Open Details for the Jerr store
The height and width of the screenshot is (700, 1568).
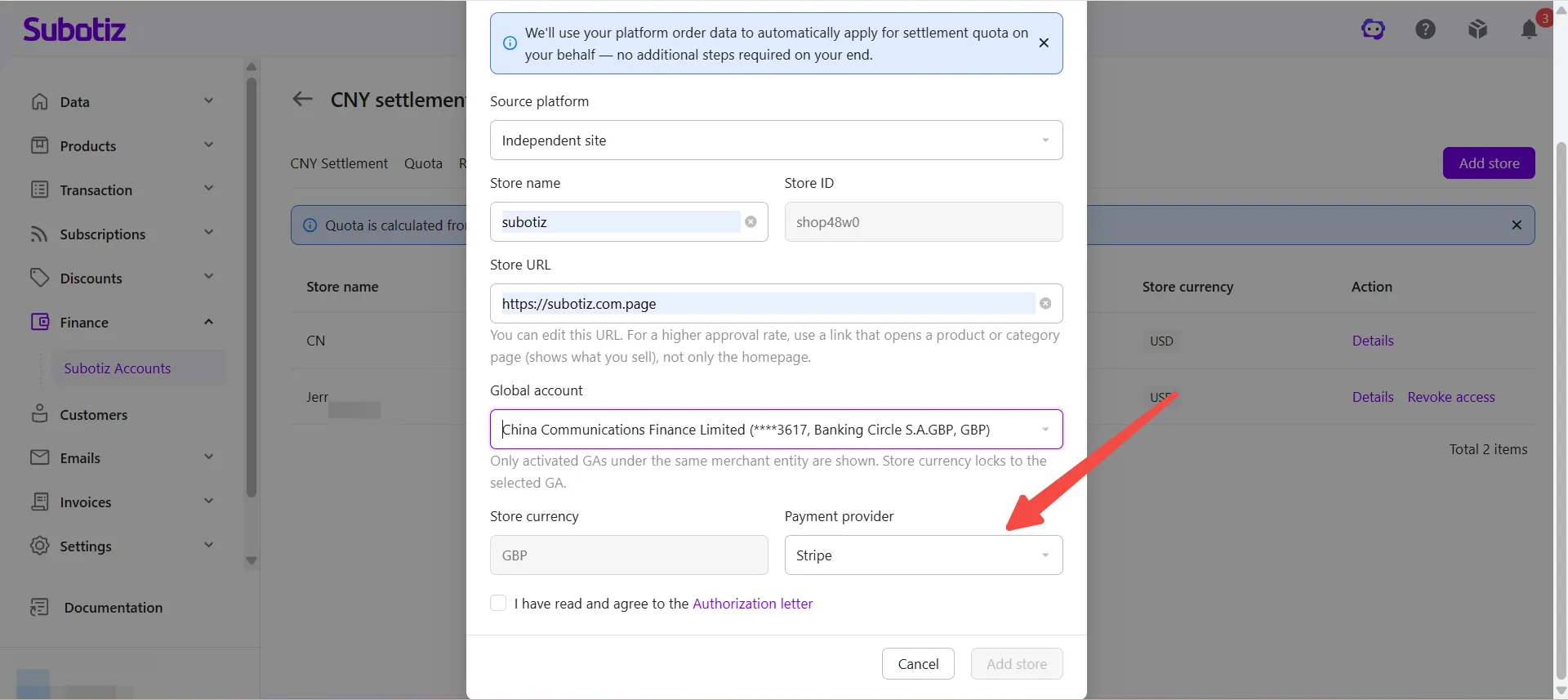[1373, 397]
